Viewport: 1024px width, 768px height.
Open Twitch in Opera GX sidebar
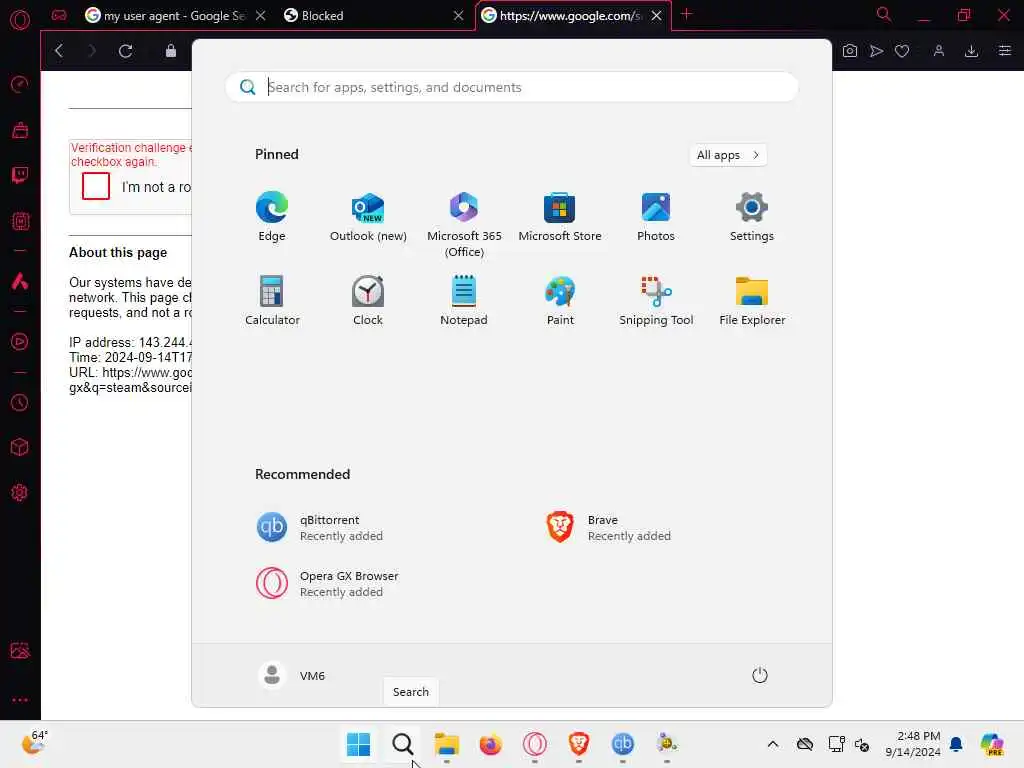tap(20, 174)
